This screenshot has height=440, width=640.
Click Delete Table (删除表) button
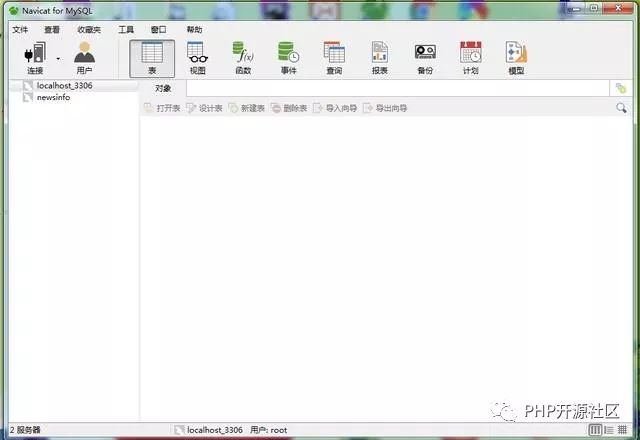click(x=289, y=108)
